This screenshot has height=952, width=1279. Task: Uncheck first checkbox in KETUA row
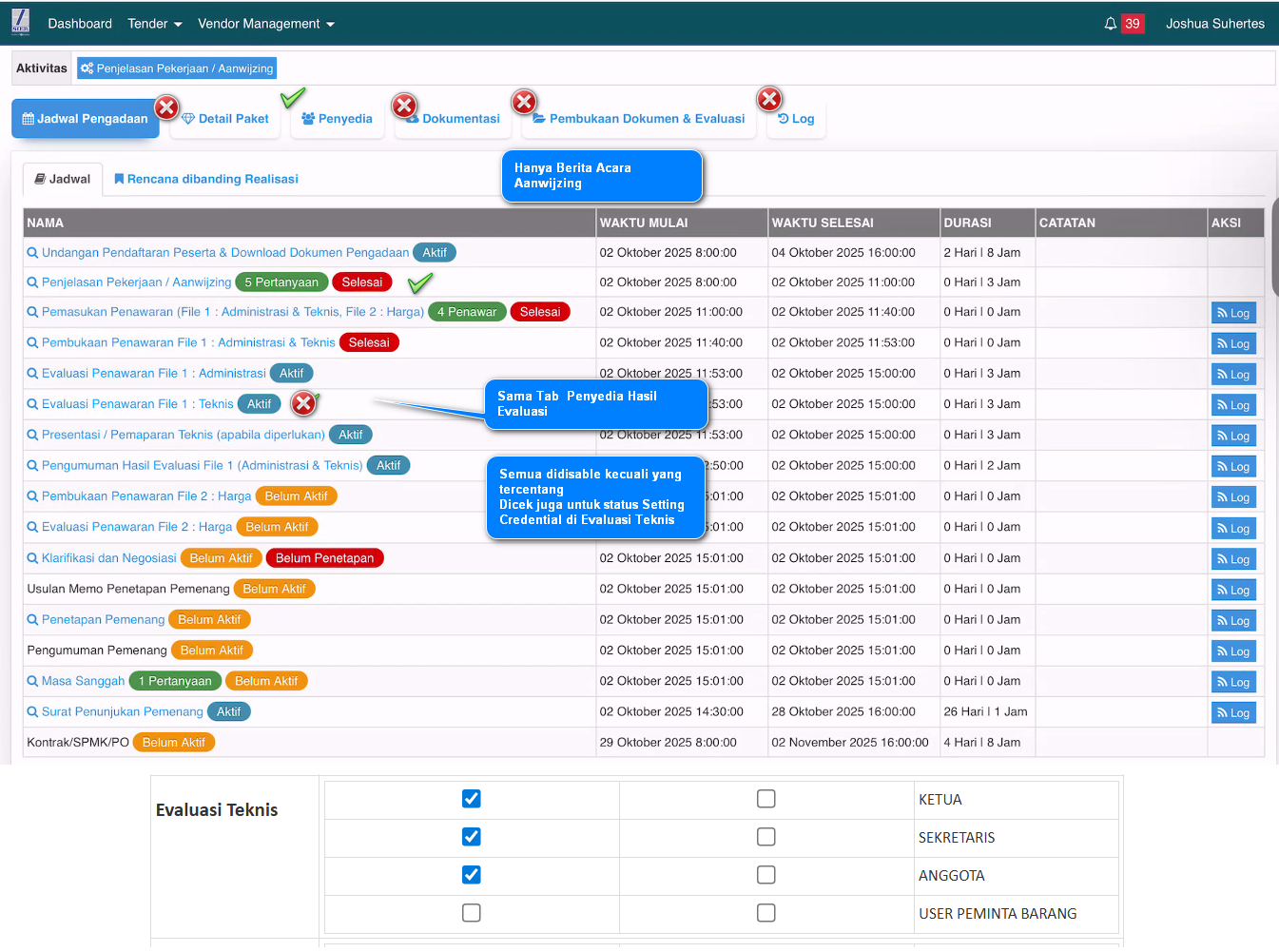(471, 799)
